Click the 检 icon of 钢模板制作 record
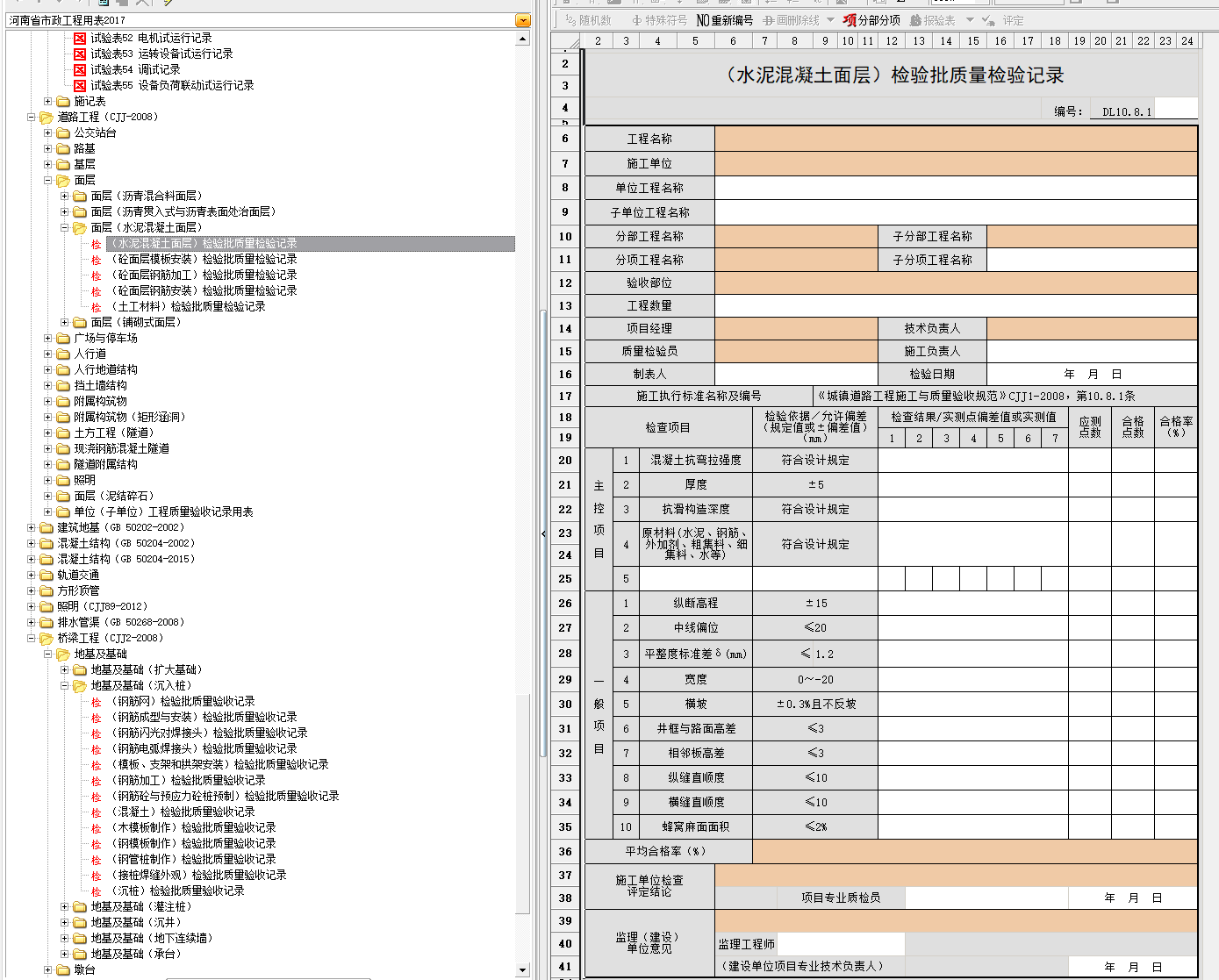Screen dimensions: 1219x980 coord(97,844)
